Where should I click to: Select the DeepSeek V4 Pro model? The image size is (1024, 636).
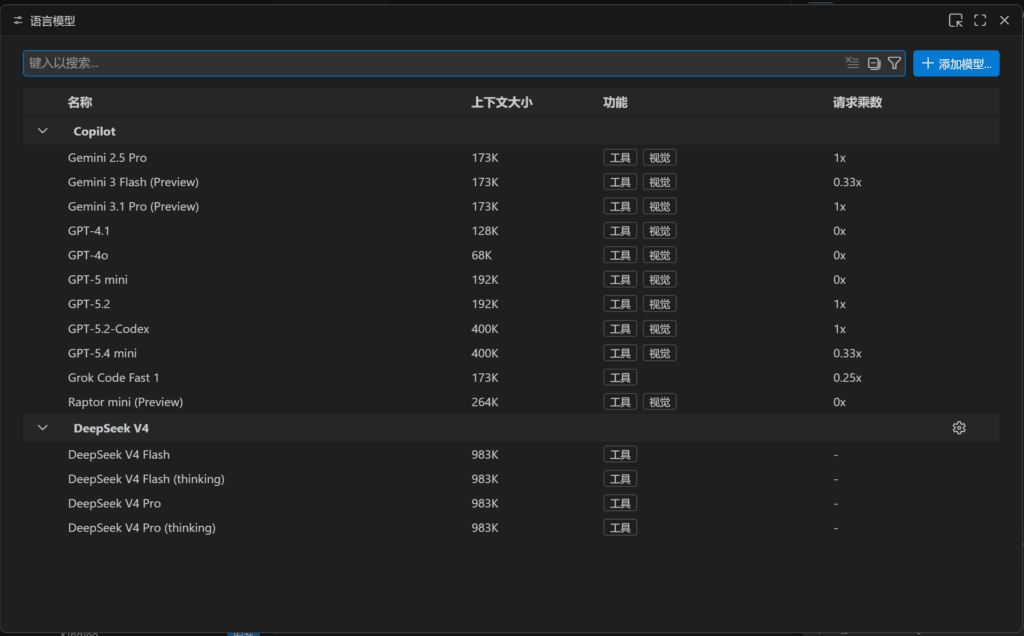pos(114,503)
